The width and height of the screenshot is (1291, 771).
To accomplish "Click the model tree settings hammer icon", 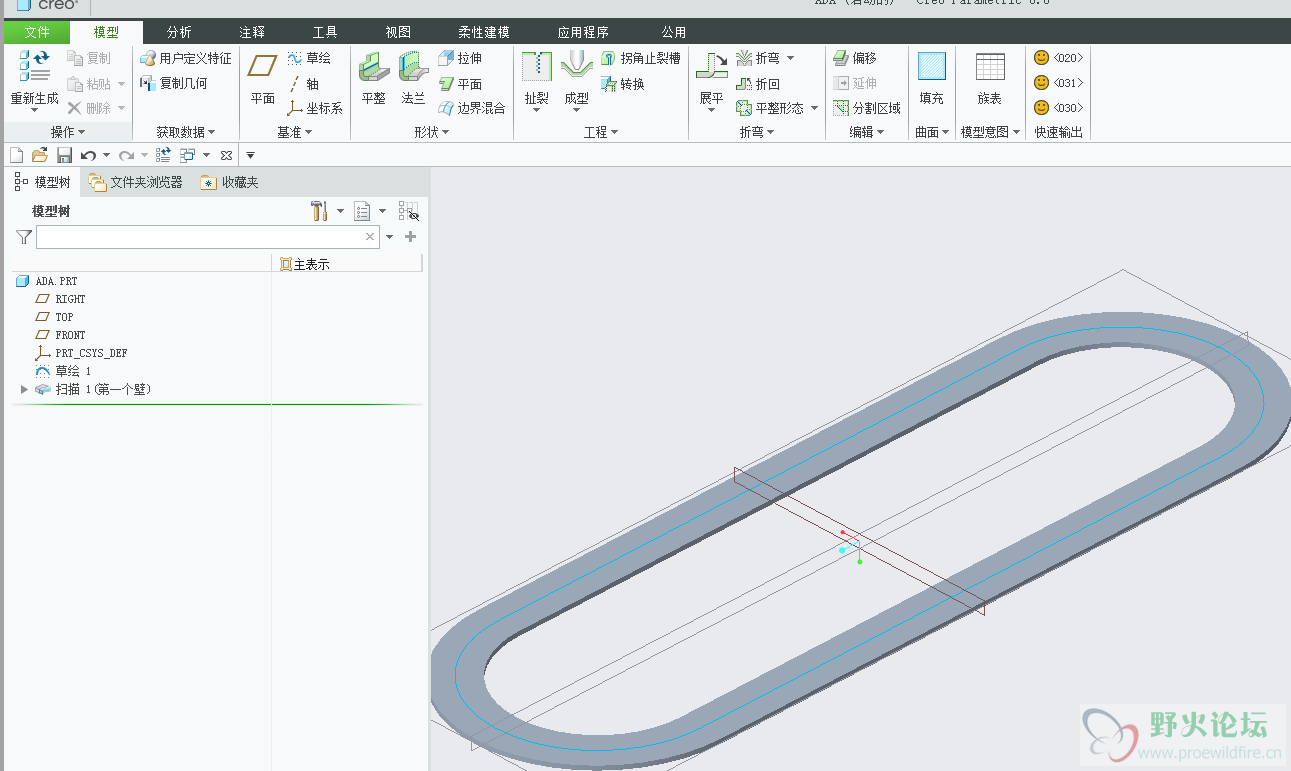I will [319, 211].
